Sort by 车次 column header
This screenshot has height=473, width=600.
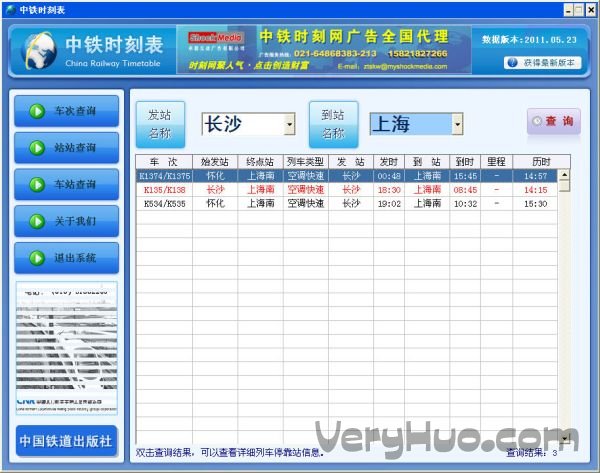[x=164, y=161]
